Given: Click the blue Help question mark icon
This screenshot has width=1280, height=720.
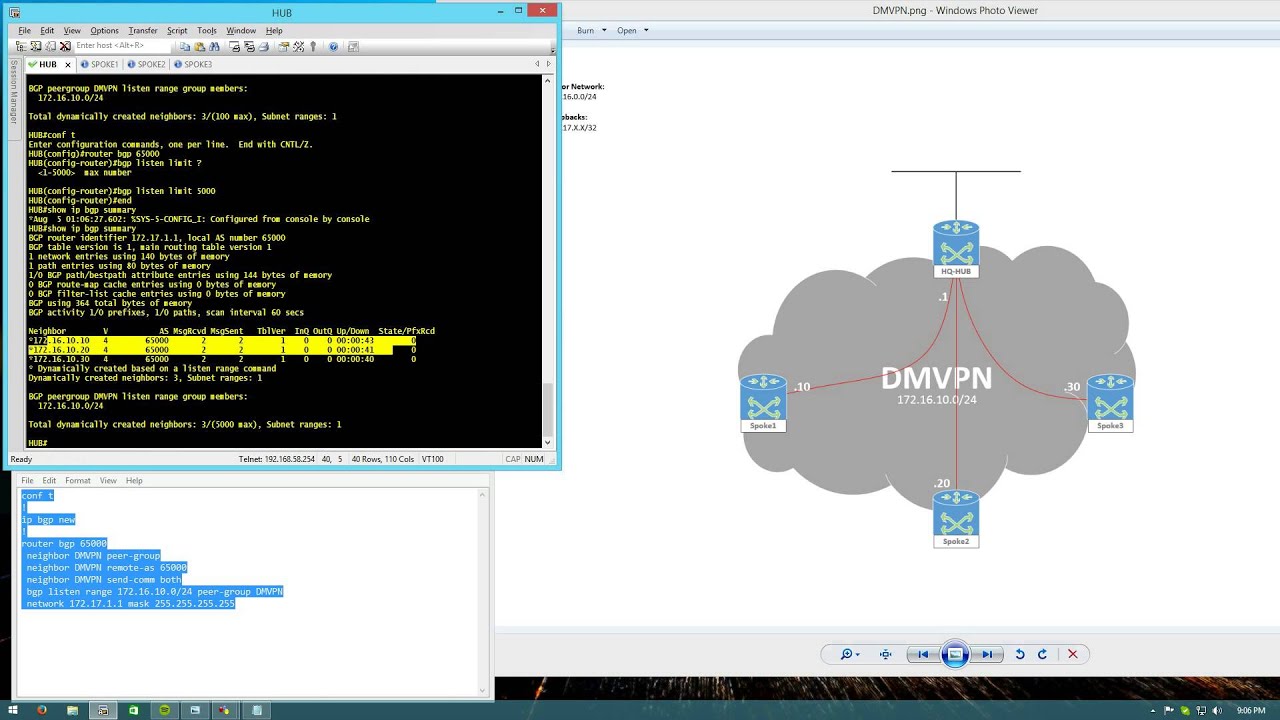Looking at the screenshot, I should 333,46.
